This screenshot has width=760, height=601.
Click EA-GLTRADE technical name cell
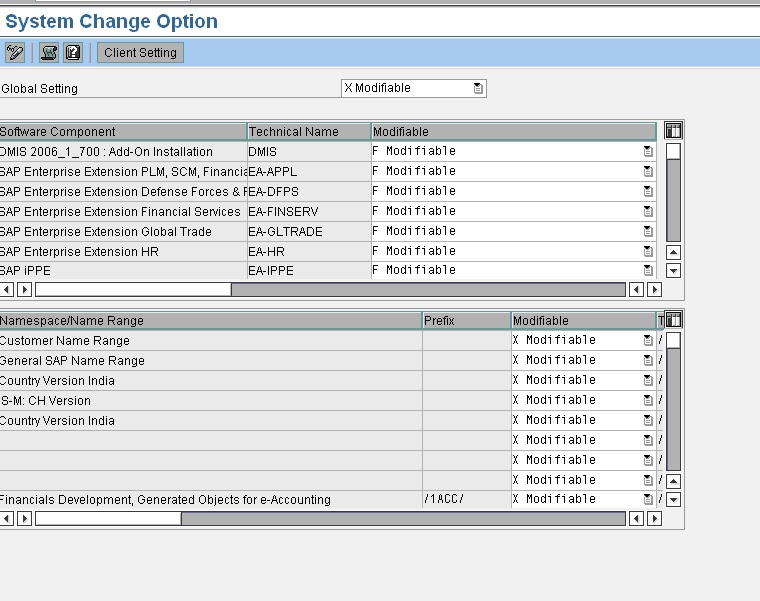(x=309, y=232)
